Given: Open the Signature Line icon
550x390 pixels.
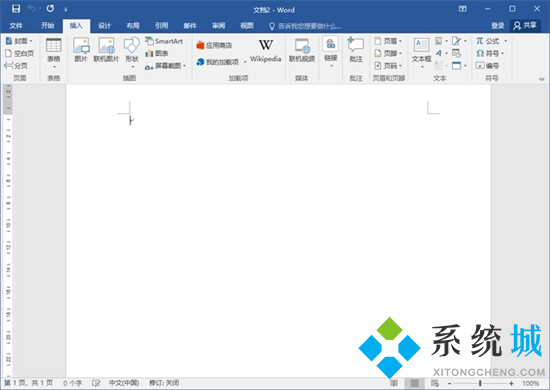Looking at the screenshot, I should (459, 41).
